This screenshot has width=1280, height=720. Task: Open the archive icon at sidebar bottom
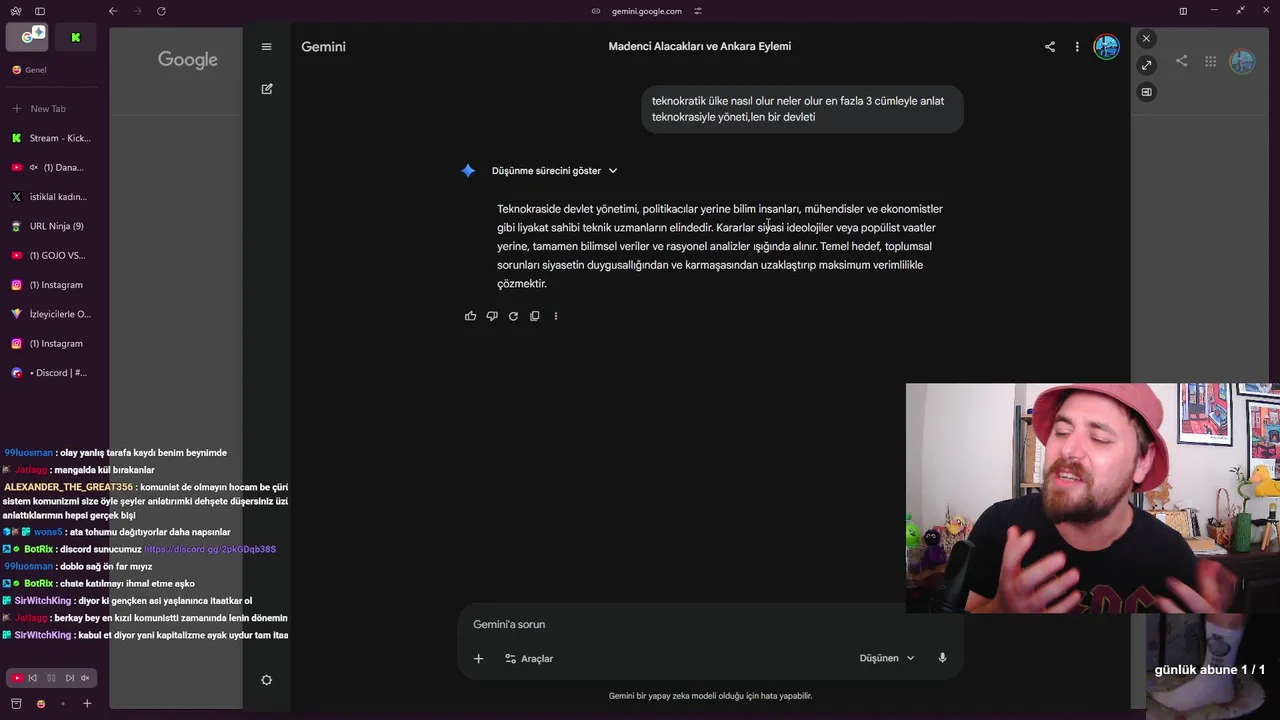tap(16, 704)
